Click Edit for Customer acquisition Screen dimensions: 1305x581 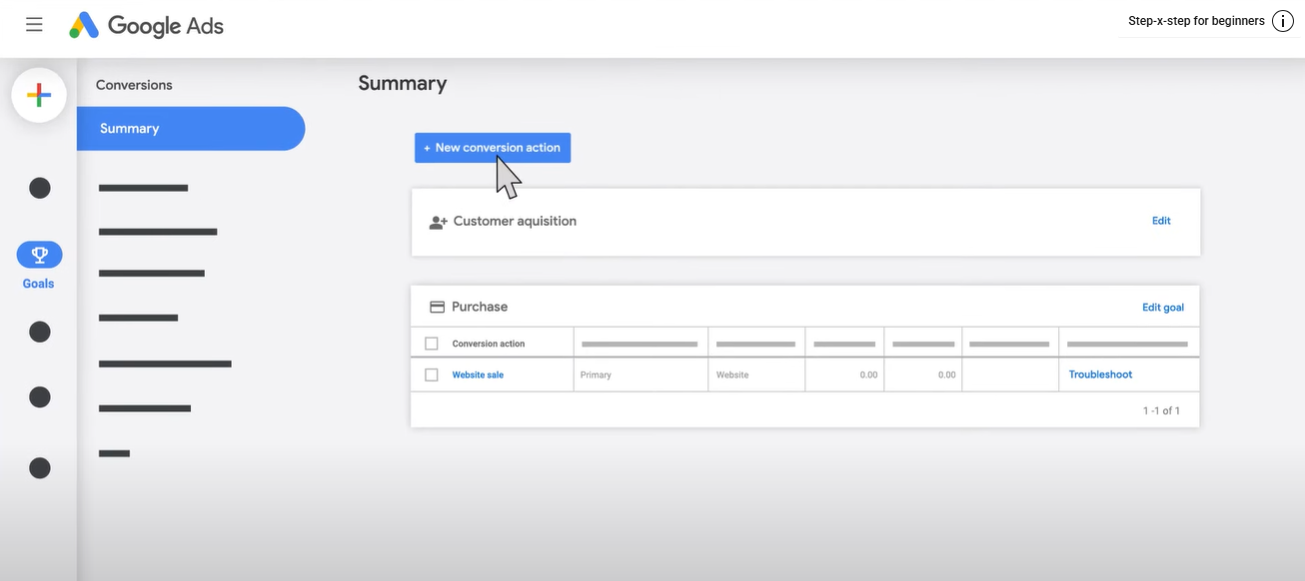(1161, 221)
